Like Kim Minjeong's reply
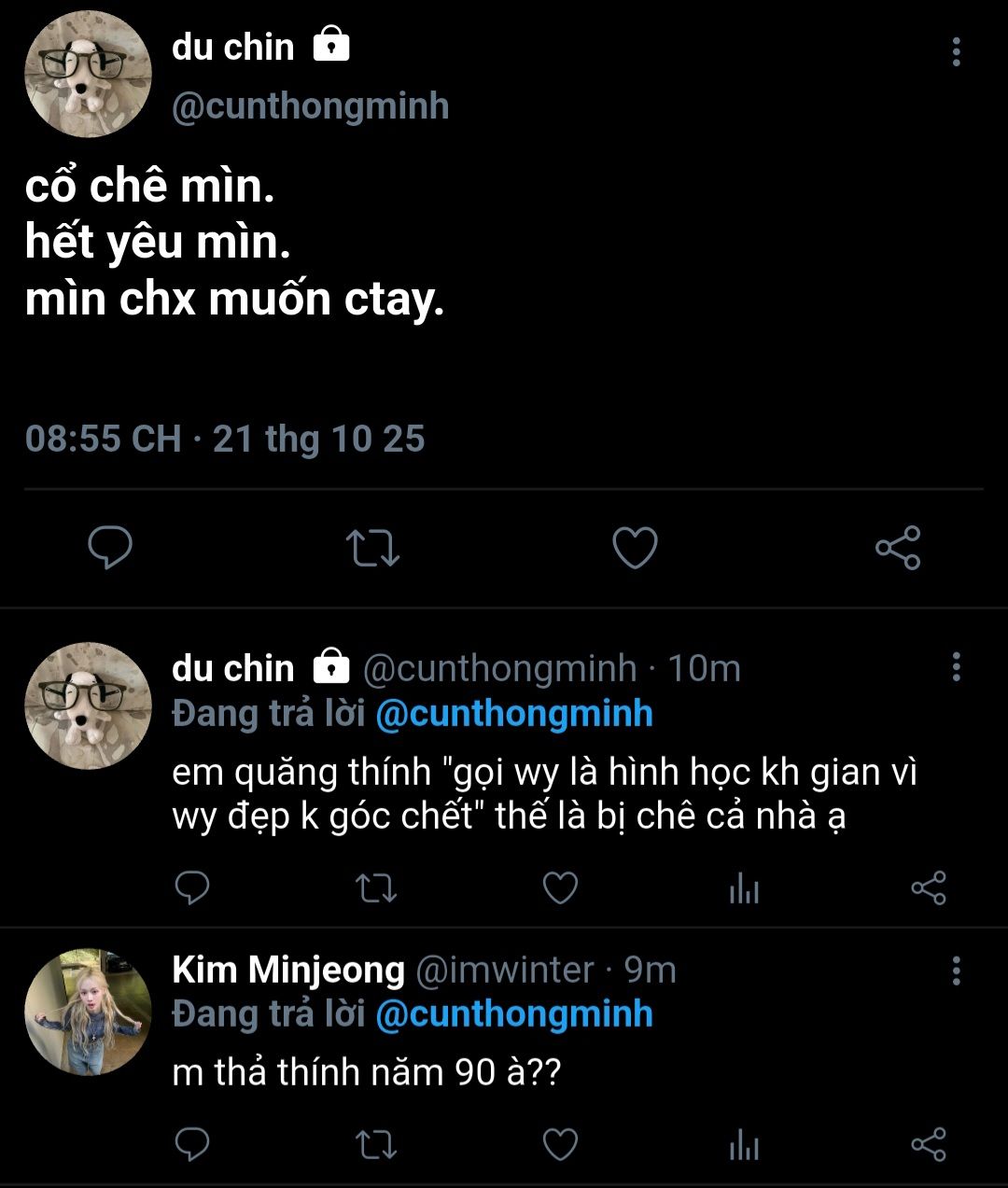1008x1188 pixels. tap(560, 1144)
